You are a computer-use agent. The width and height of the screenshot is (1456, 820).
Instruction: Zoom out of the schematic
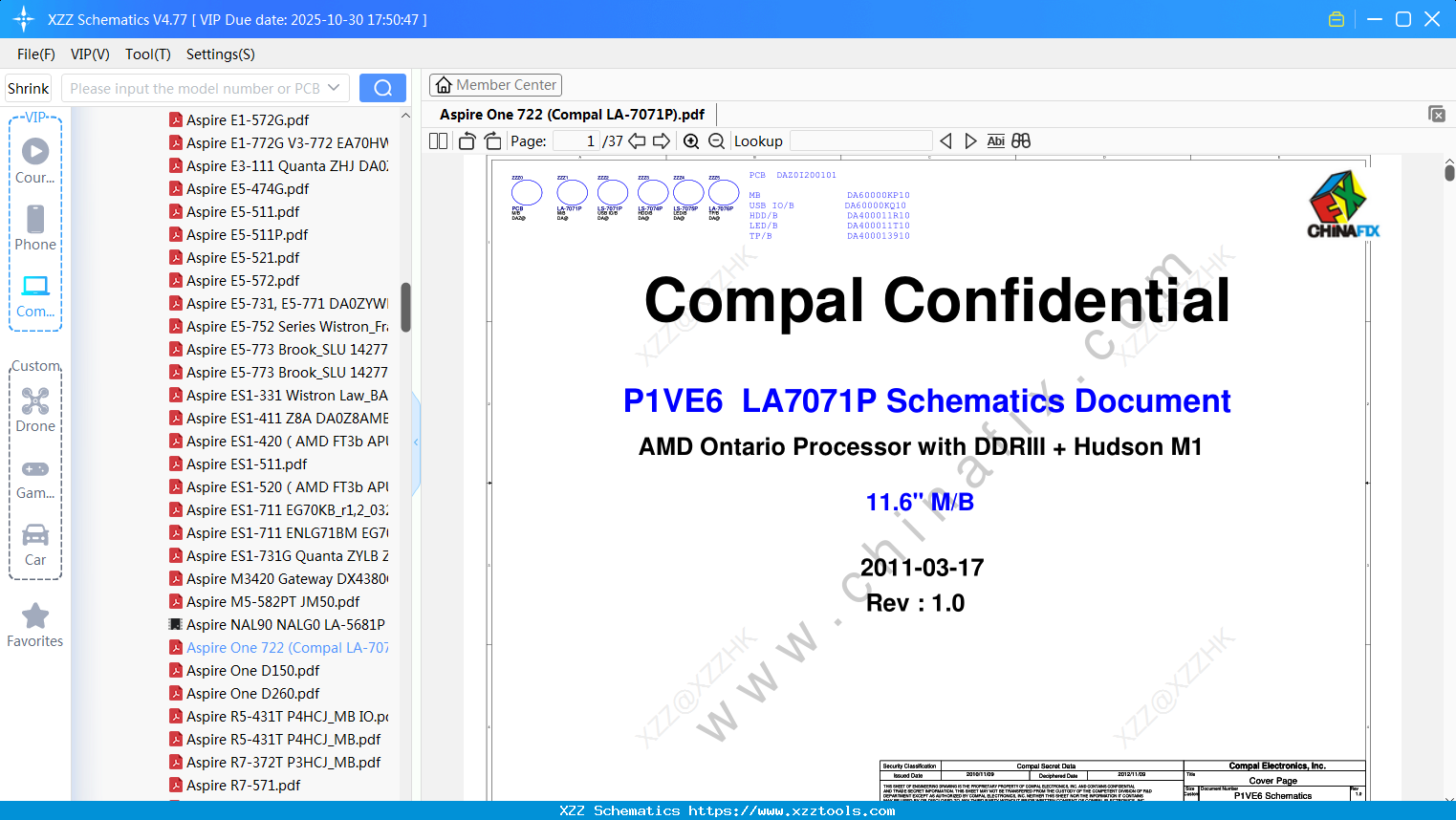coord(716,141)
